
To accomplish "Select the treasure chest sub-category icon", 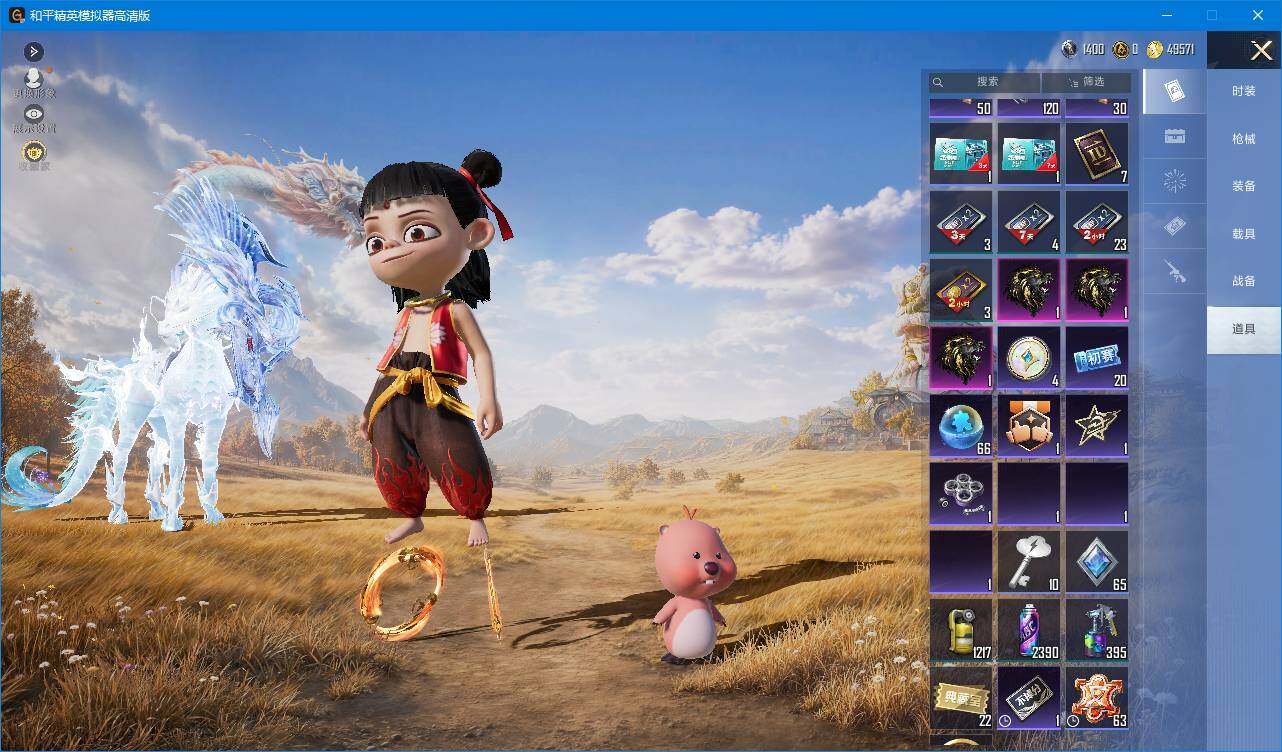I will click(1175, 137).
